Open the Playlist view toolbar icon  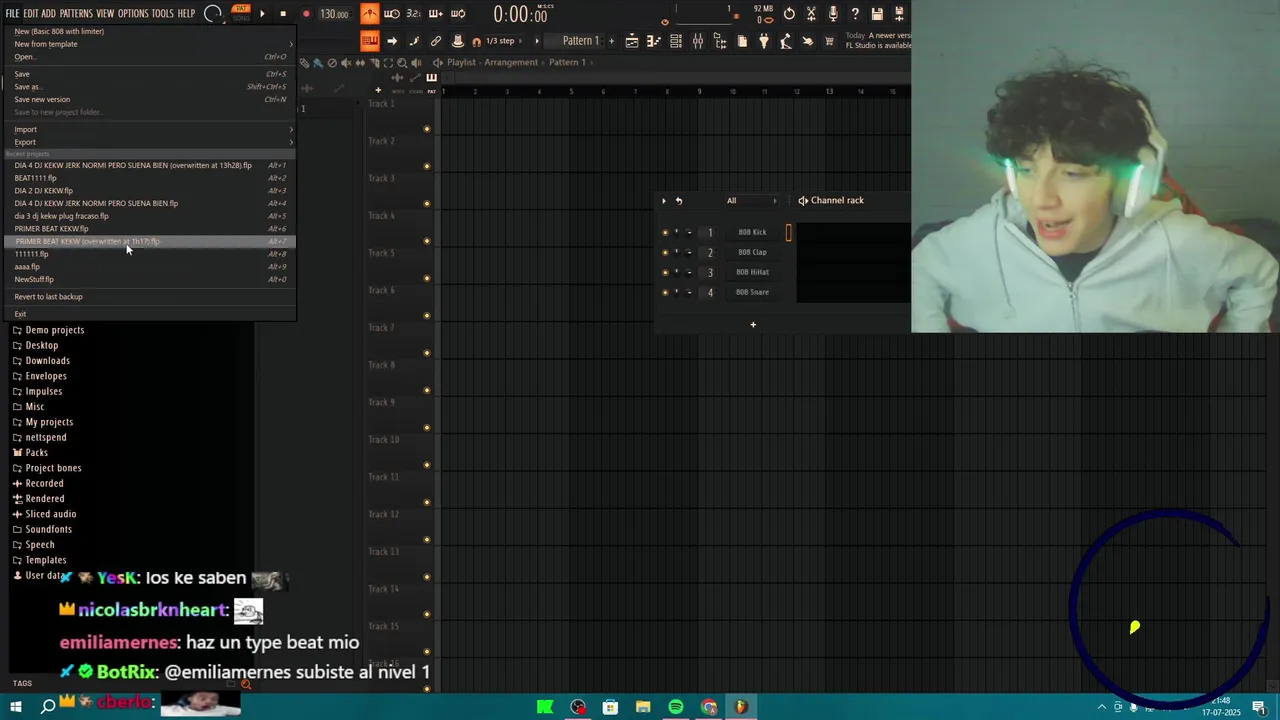pyautogui.click(x=632, y=41)
